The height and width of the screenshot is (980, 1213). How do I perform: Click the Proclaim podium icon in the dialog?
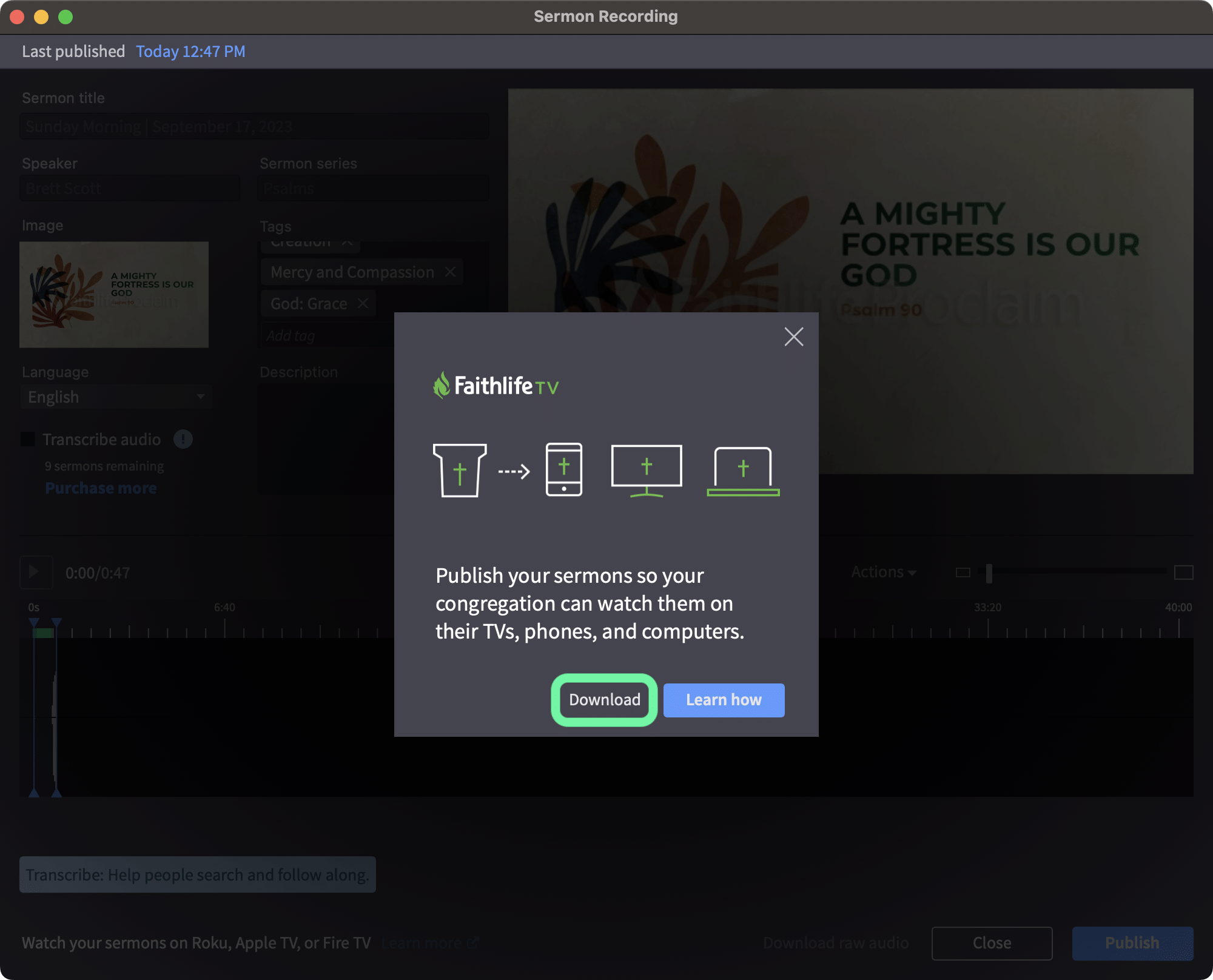460,471
